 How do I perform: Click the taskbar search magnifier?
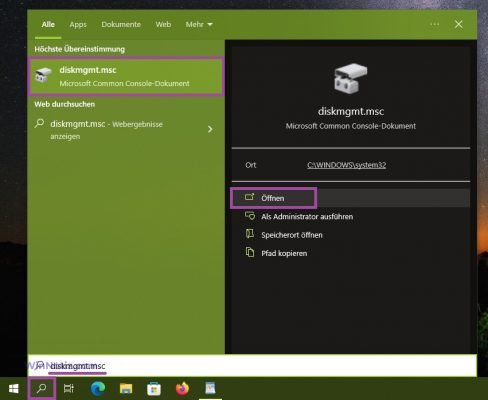pos(42,389)
